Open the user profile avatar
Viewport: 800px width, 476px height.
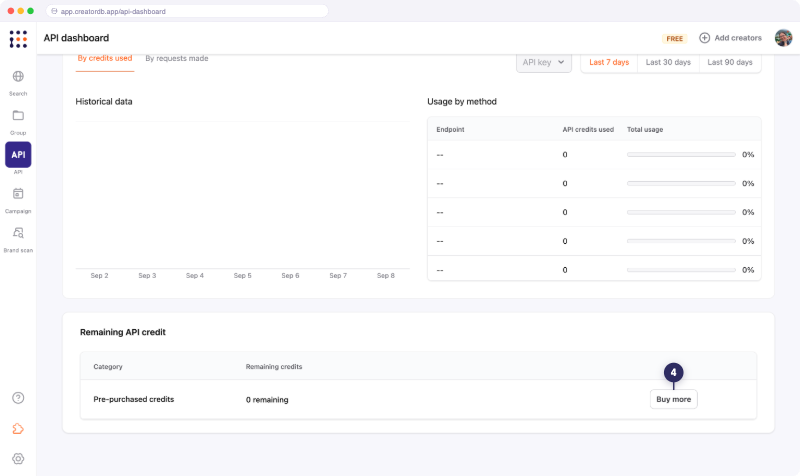tap(783, 38)
